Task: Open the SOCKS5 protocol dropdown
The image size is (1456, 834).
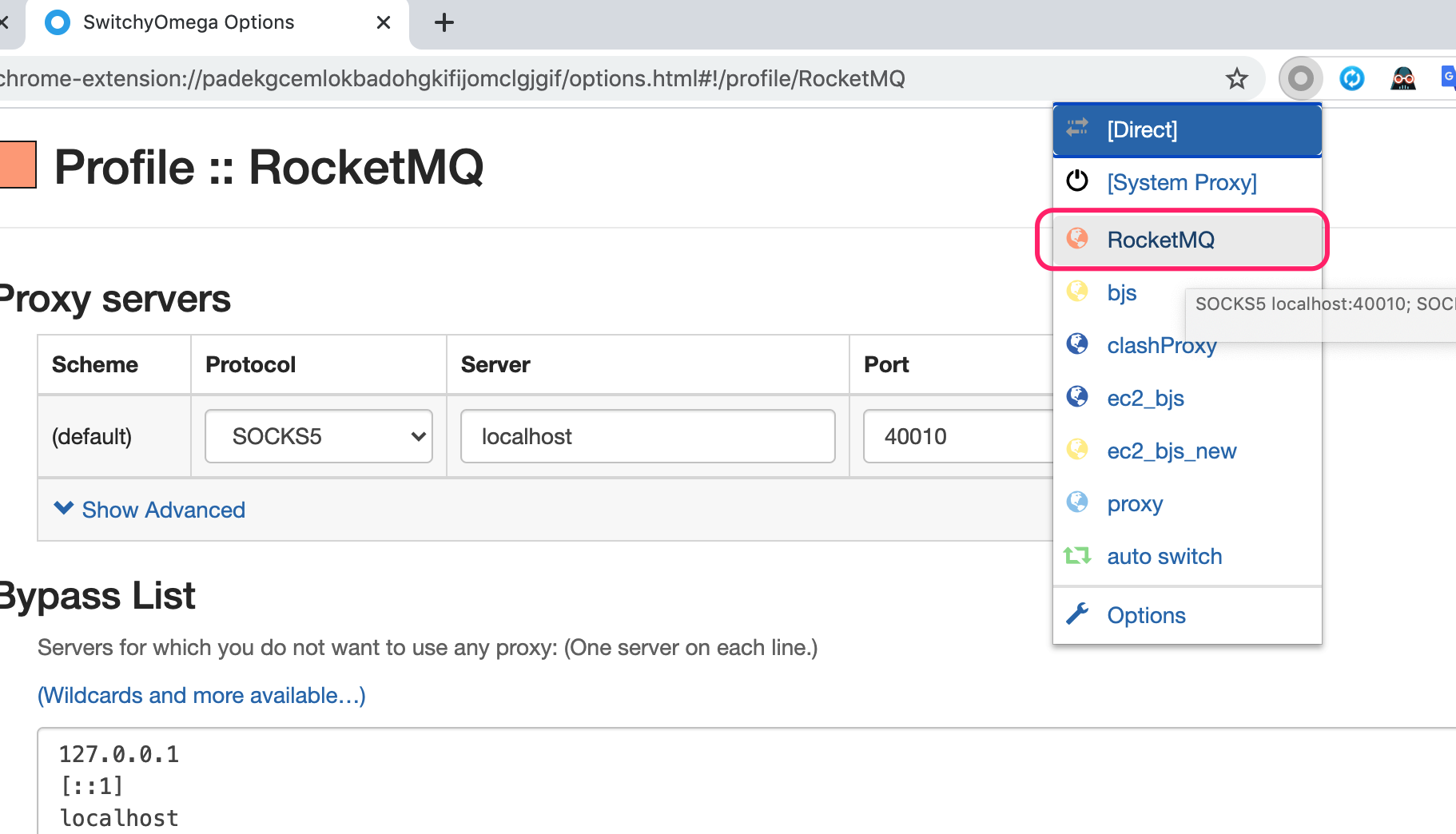Action: tap(319, 436)
